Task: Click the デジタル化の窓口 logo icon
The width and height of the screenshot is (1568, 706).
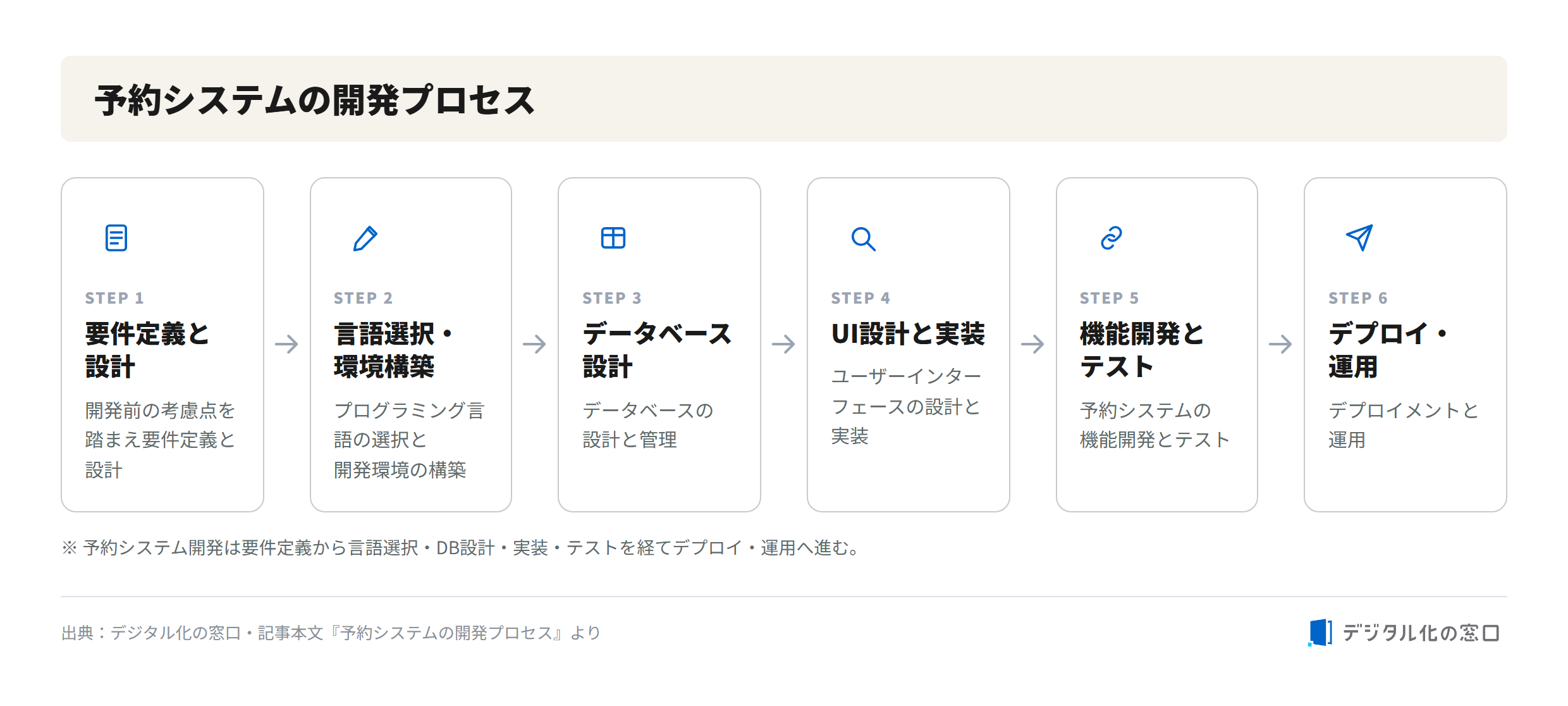Action: (x=1320, y=633)
